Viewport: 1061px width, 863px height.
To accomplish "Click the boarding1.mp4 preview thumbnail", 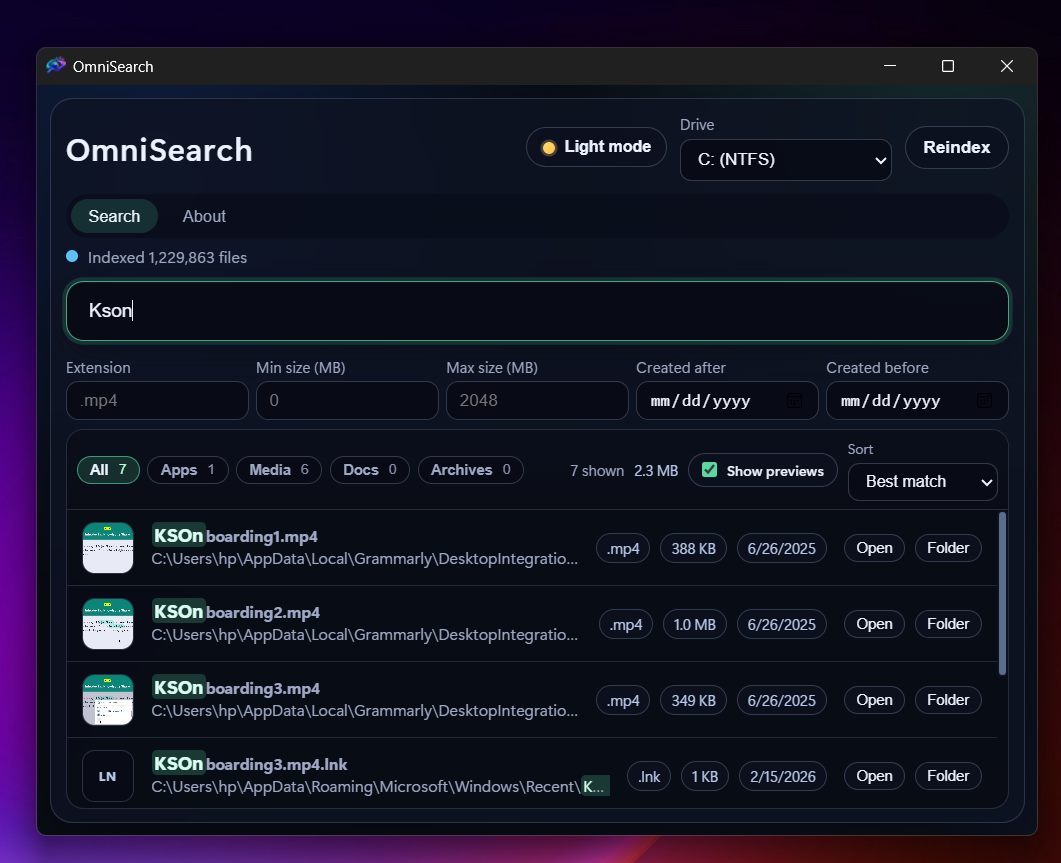I will 107,547.
